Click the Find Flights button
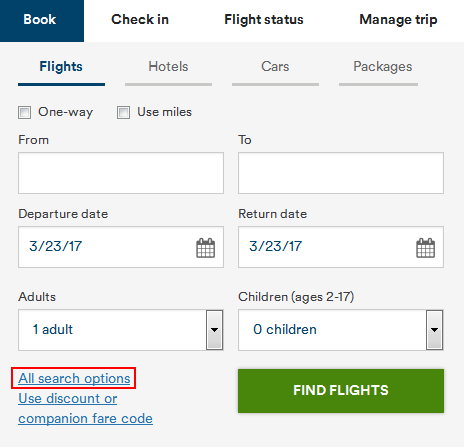 pos(341,391)
